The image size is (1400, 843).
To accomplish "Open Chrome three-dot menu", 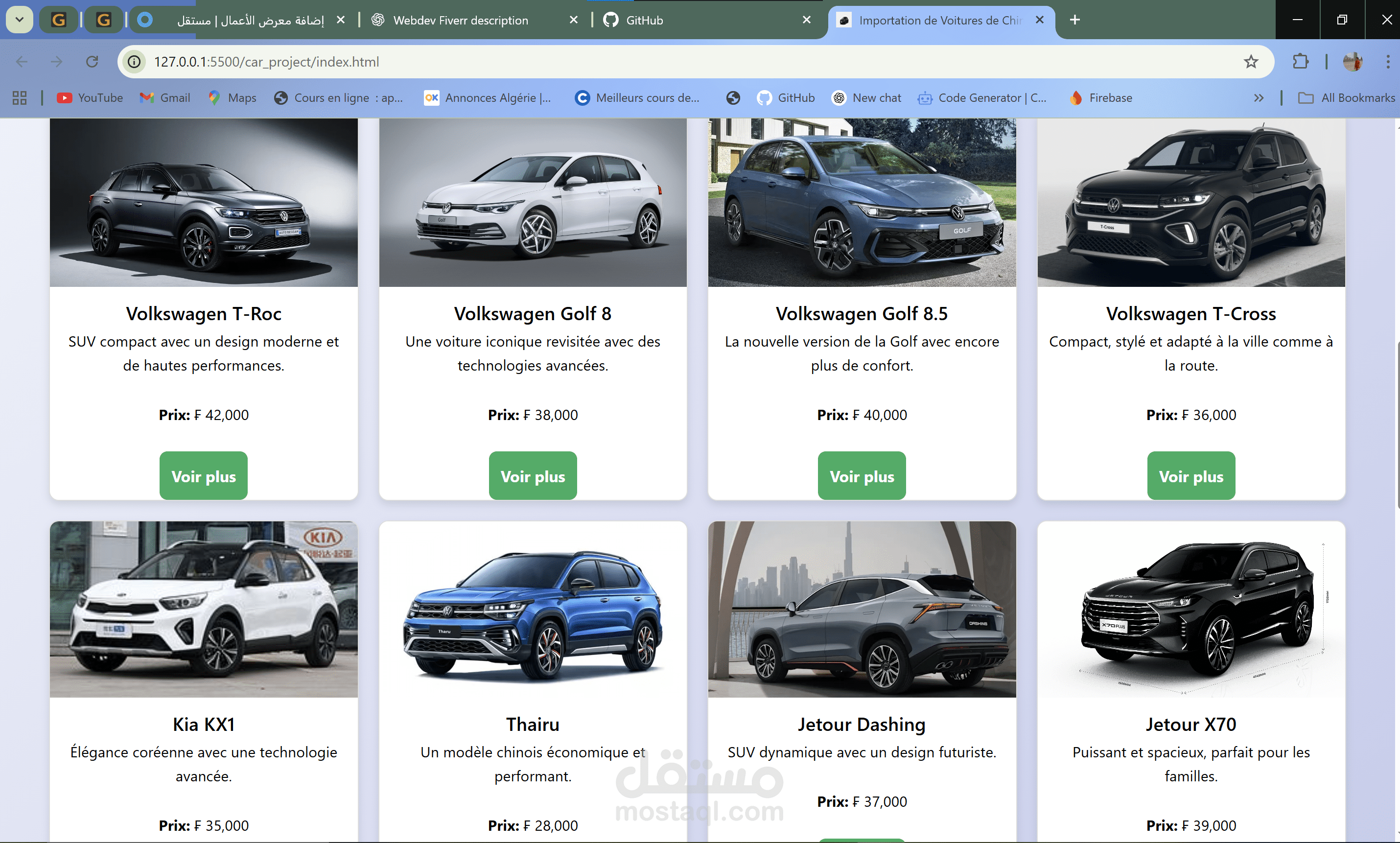I will pyautogui.click(x=1387, y=61).
